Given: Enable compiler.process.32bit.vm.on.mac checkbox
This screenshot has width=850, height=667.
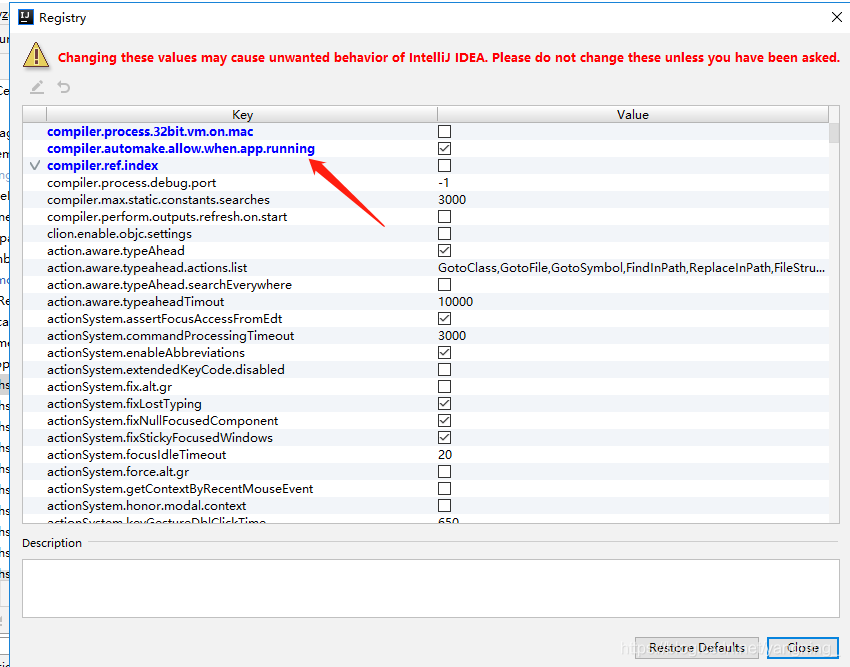Looking at the screenshot, I should pos(445,131).
